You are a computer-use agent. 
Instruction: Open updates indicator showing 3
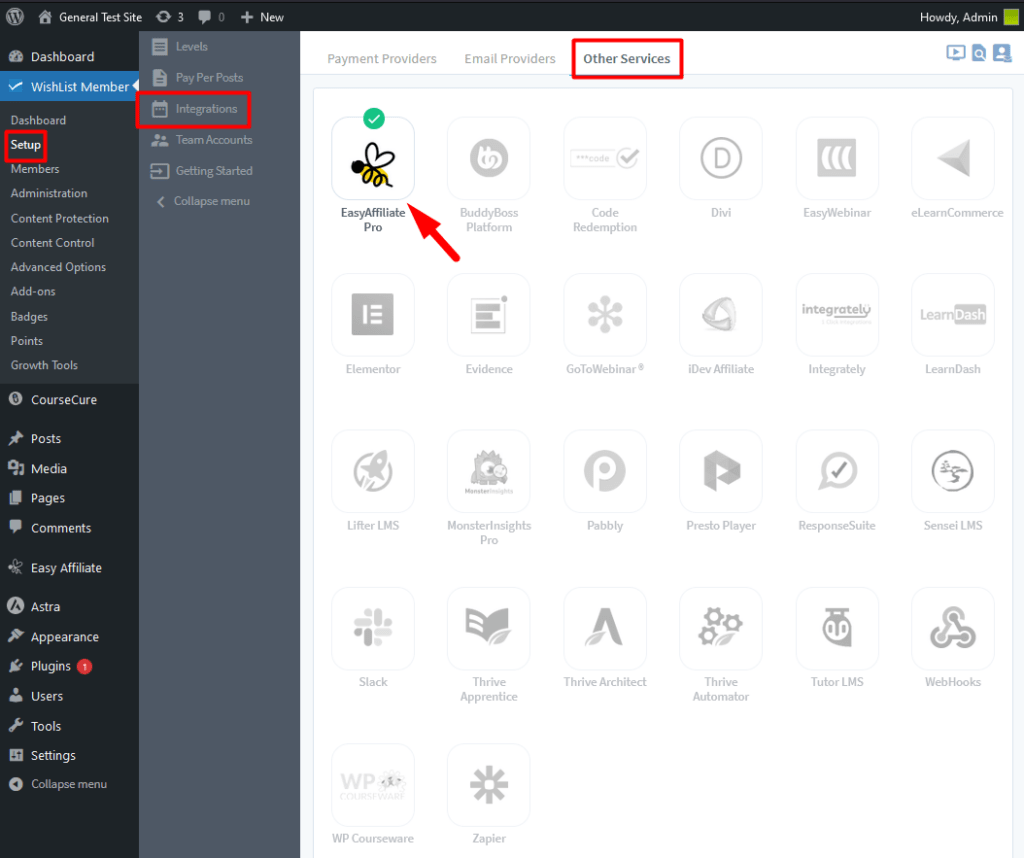click(170, 17)
